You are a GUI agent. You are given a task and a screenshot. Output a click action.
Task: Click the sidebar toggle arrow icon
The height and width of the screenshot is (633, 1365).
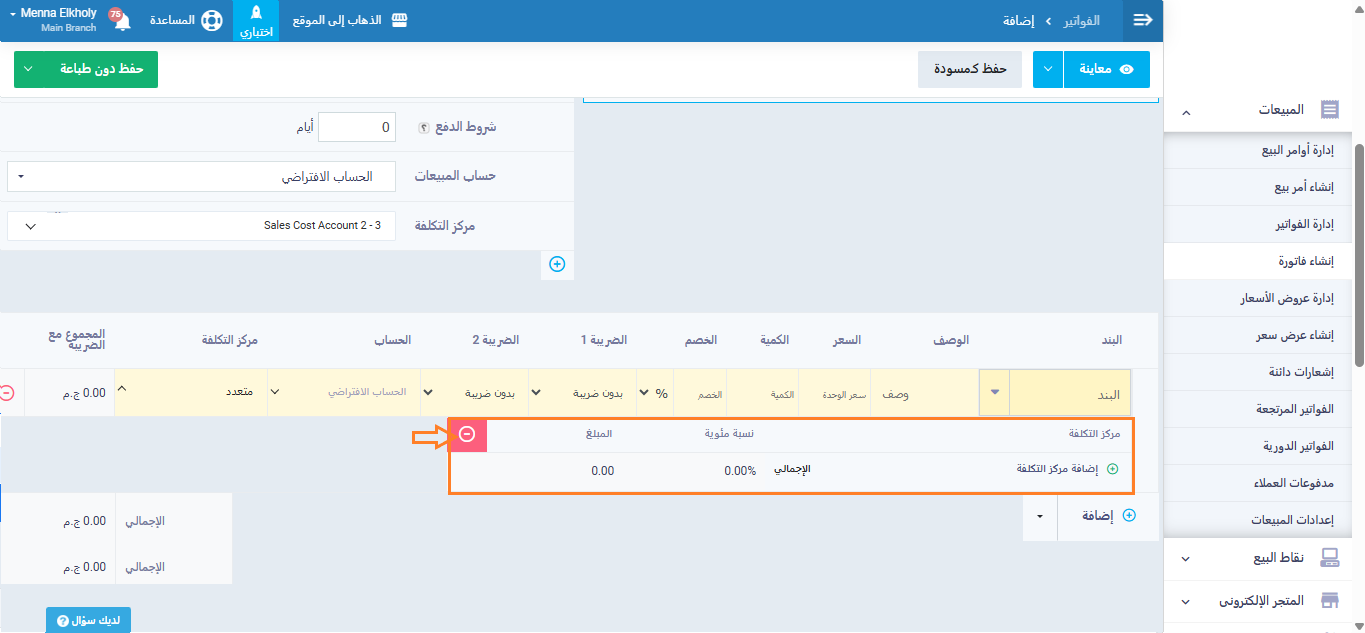point(1143,21)
